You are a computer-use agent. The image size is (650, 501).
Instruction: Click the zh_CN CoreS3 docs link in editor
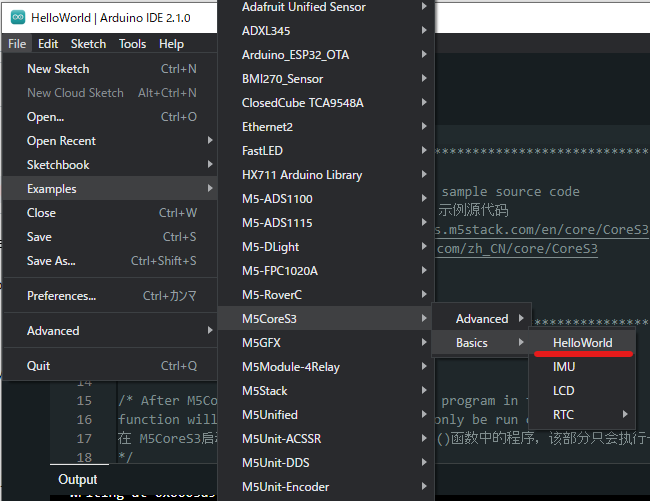[517, 249]
